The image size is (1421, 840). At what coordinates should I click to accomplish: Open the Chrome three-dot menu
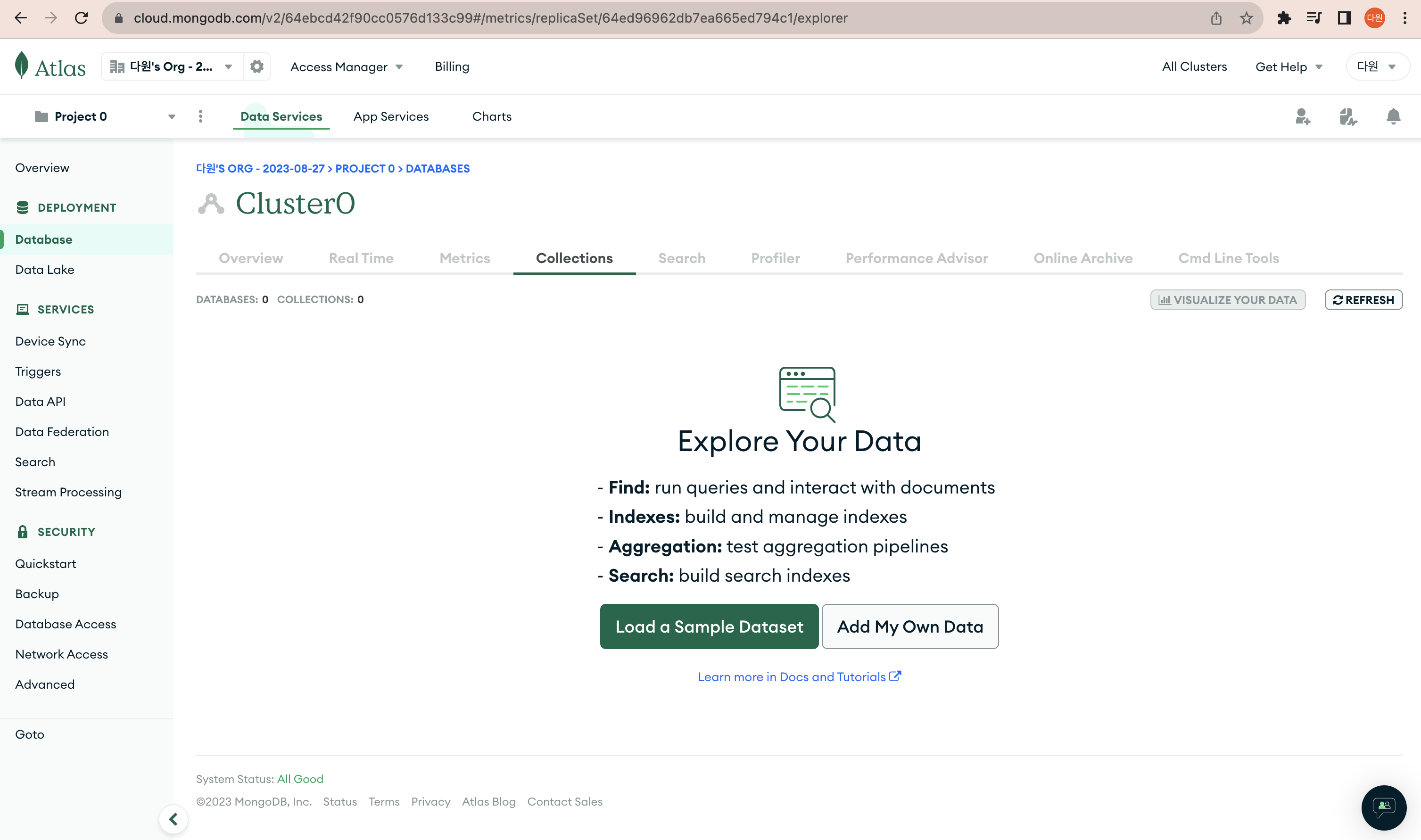coord(1405,18)
